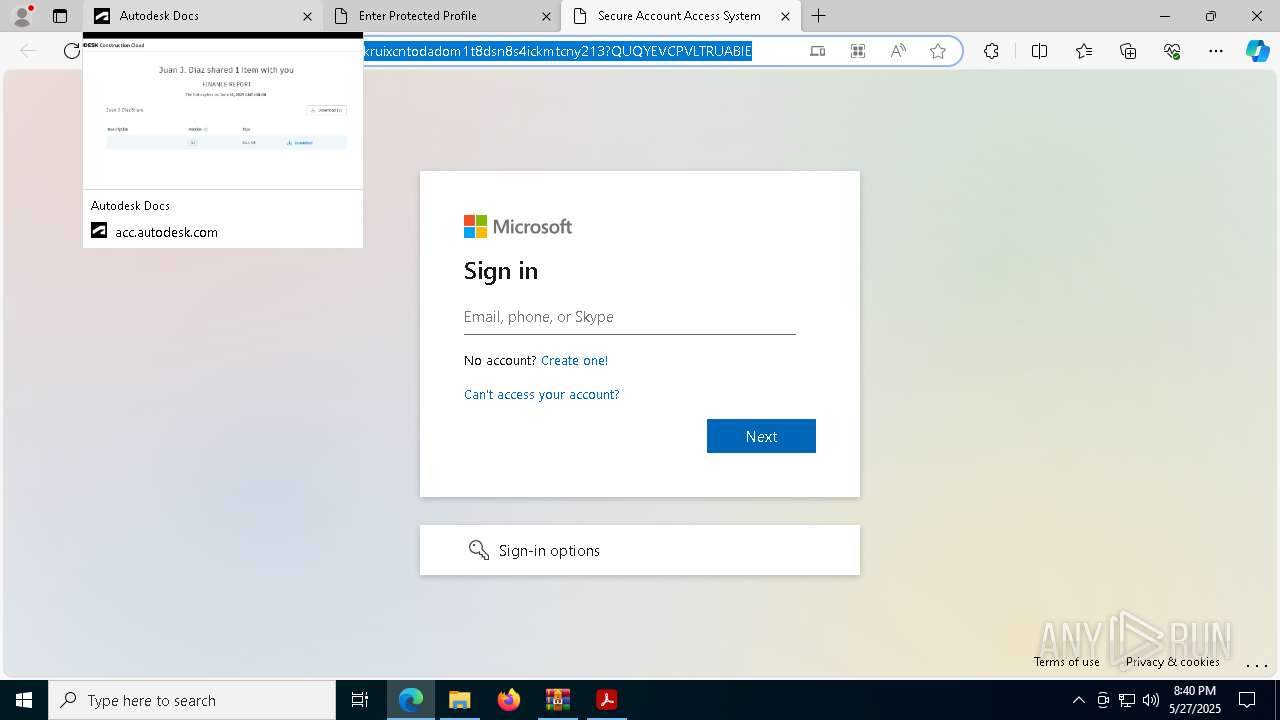Click the highlighted URL in address bar
The image size is (1280, 720).
pos(557,51)
